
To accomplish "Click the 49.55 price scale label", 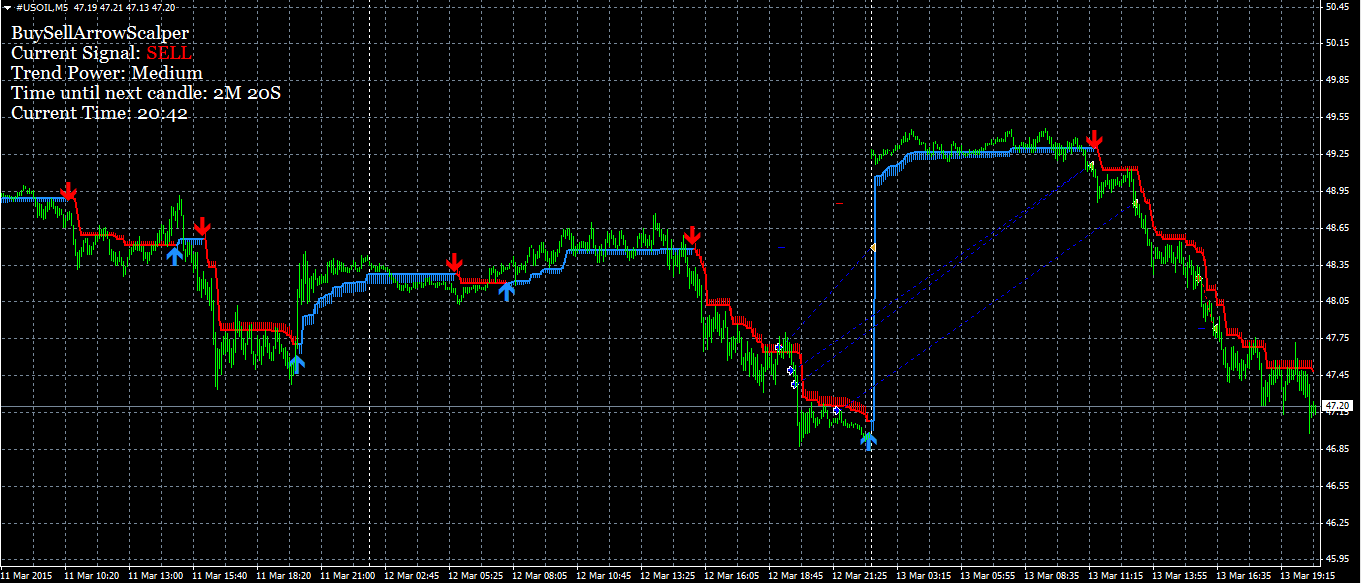I will pyautogui.click(x=1337, y=117).
